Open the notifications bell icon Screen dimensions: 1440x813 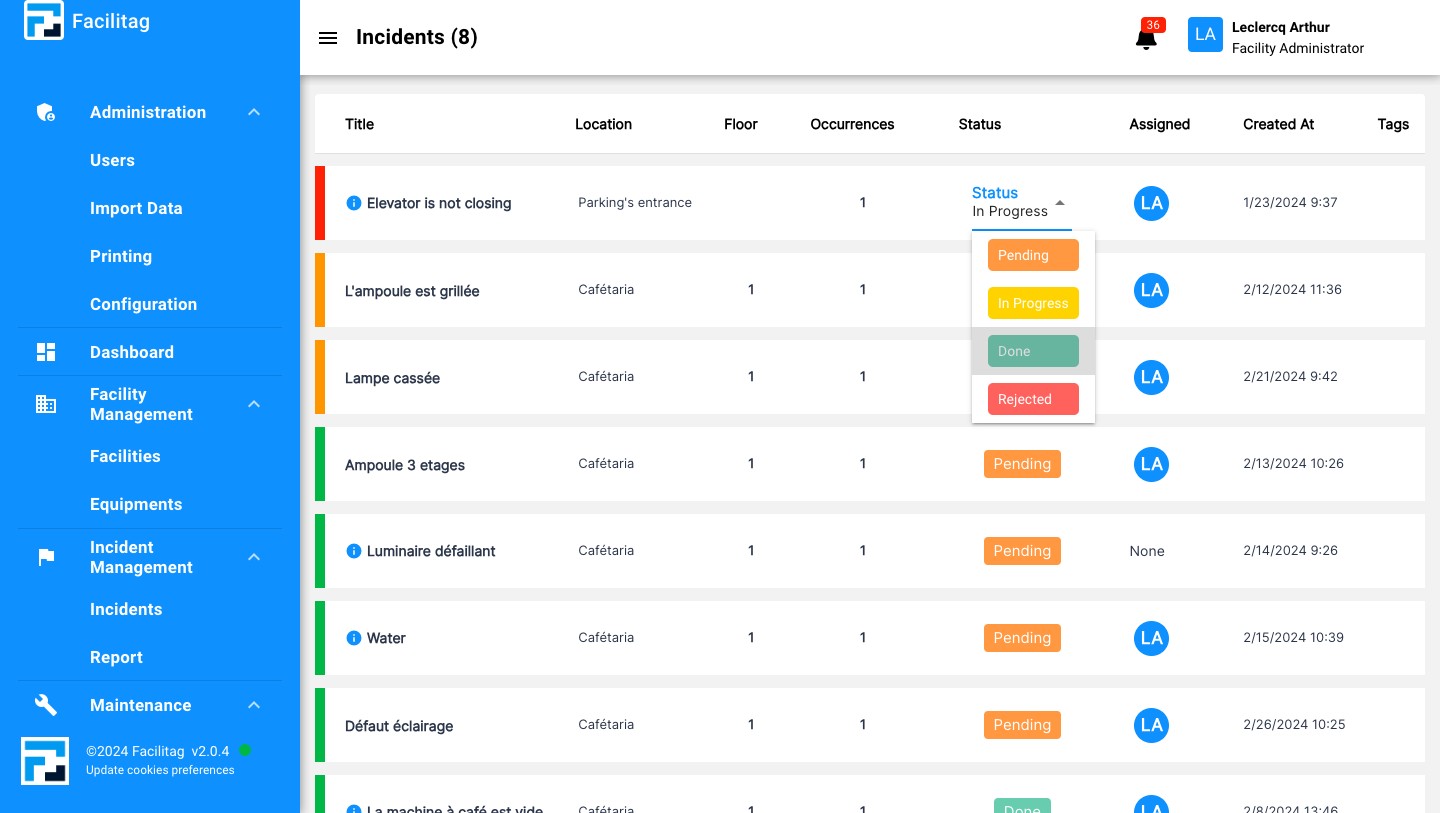click(x=1146, y=39)
